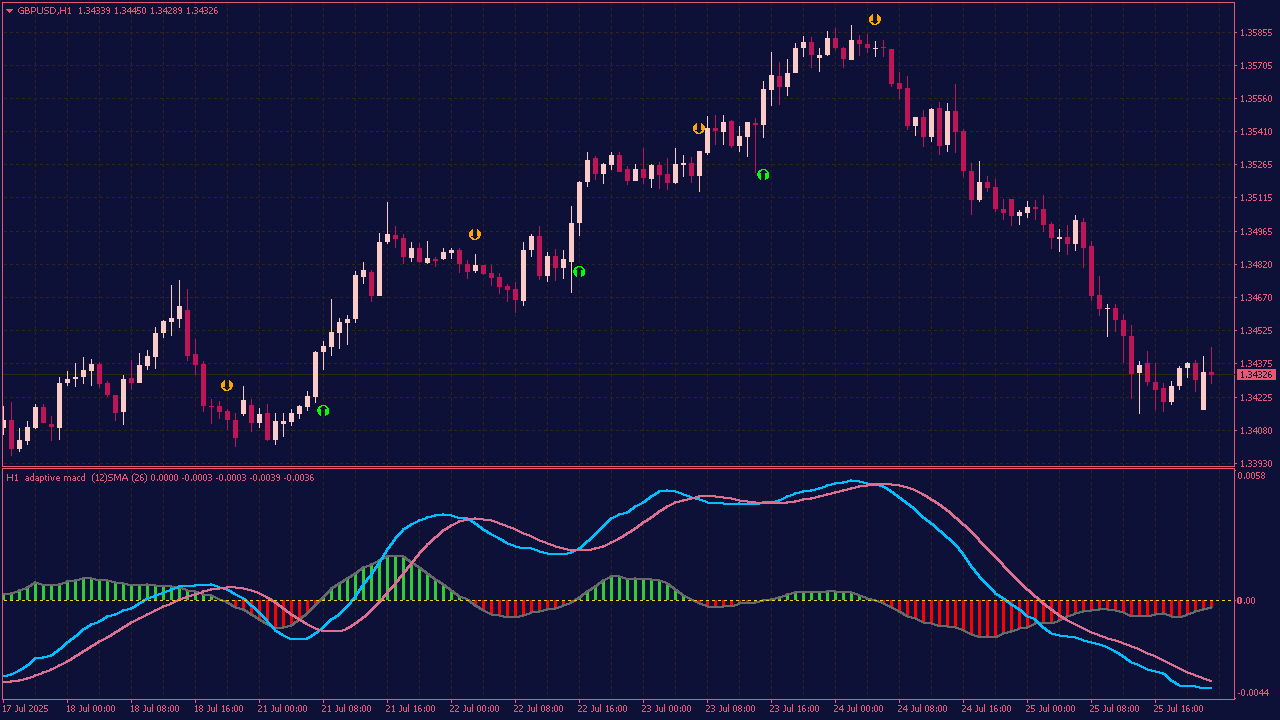Click the GBPUSD,H1 symbol title text

pos(44,10)
